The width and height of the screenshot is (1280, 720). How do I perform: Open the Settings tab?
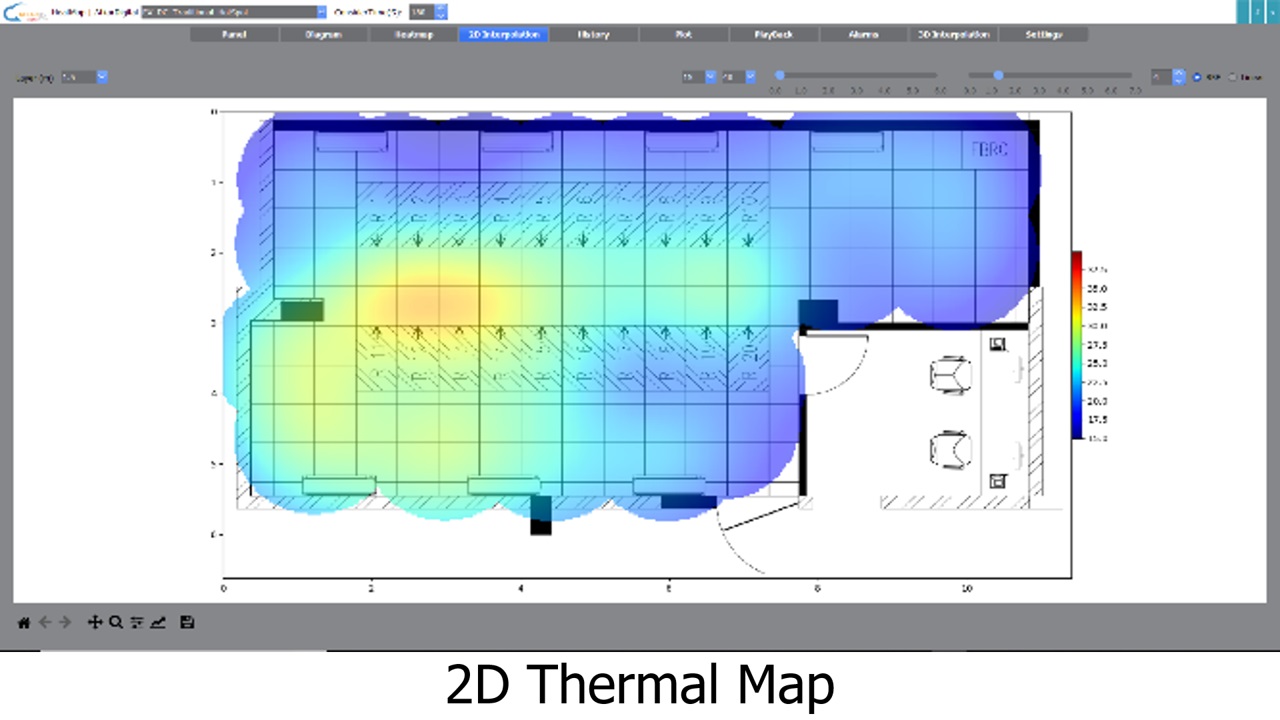pyautogui.click(x=1043, y=34)
